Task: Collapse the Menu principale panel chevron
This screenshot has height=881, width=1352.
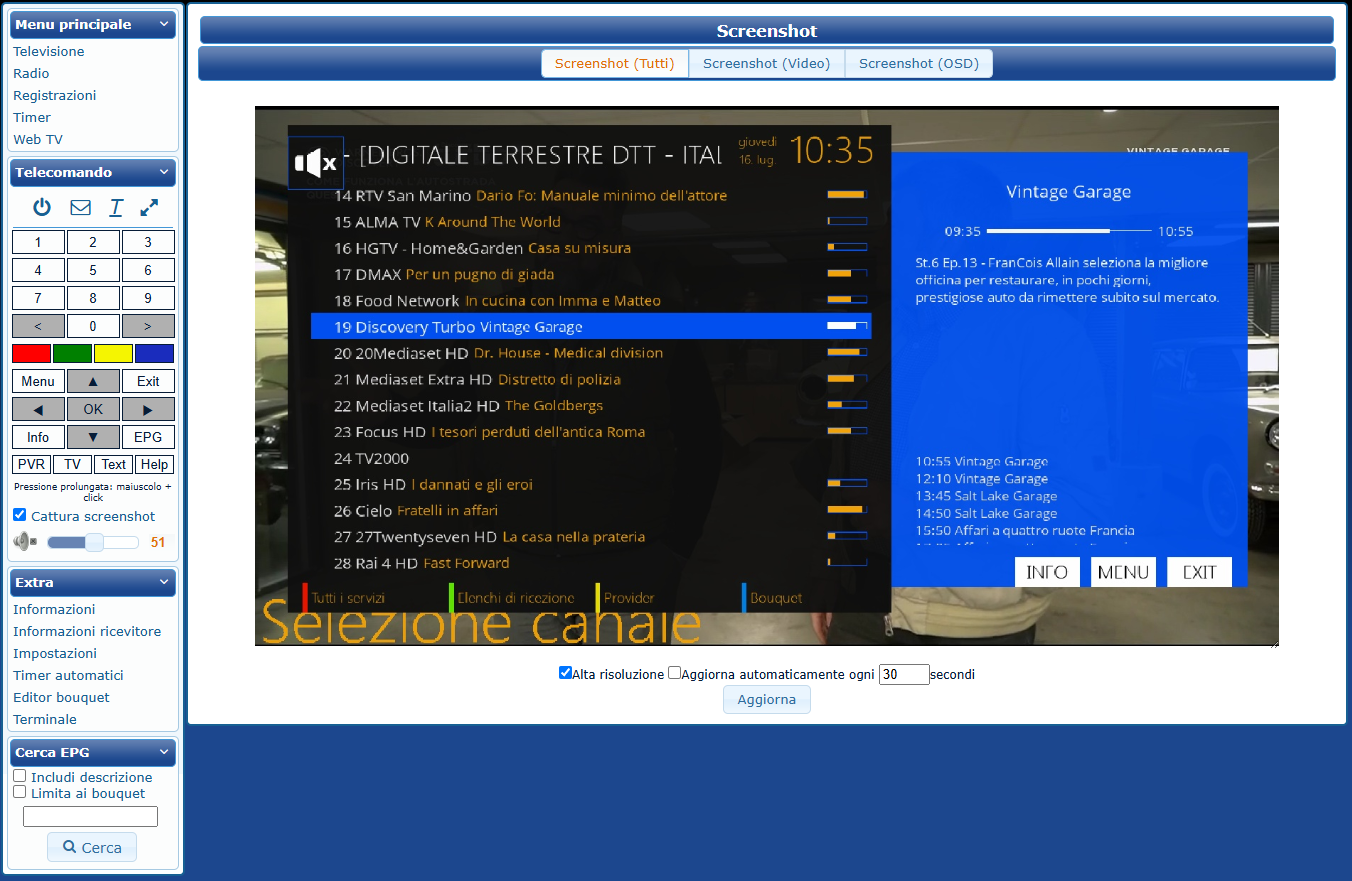Action: tap(164, 24)
